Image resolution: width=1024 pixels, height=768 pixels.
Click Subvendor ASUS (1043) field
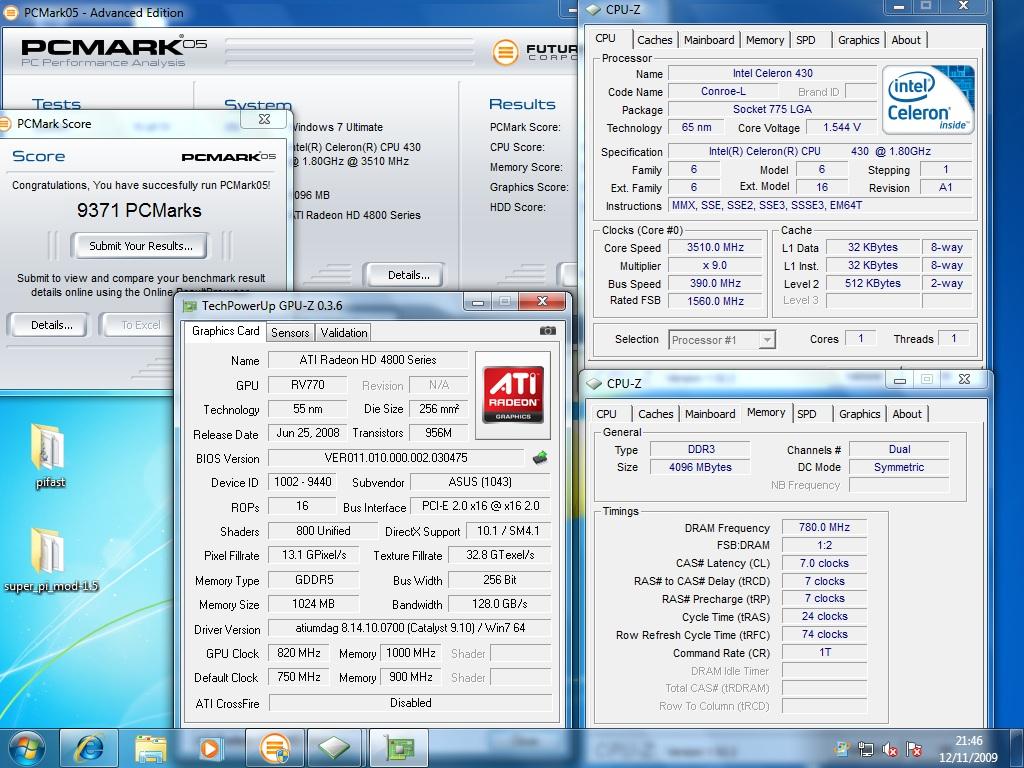480,482
